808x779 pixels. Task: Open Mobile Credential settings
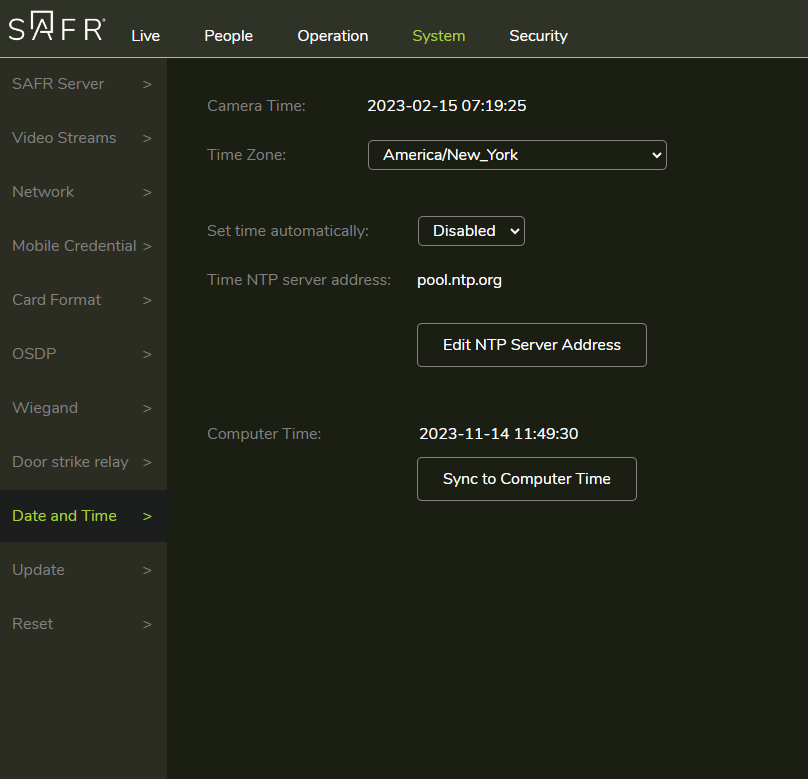coord(74,246)
